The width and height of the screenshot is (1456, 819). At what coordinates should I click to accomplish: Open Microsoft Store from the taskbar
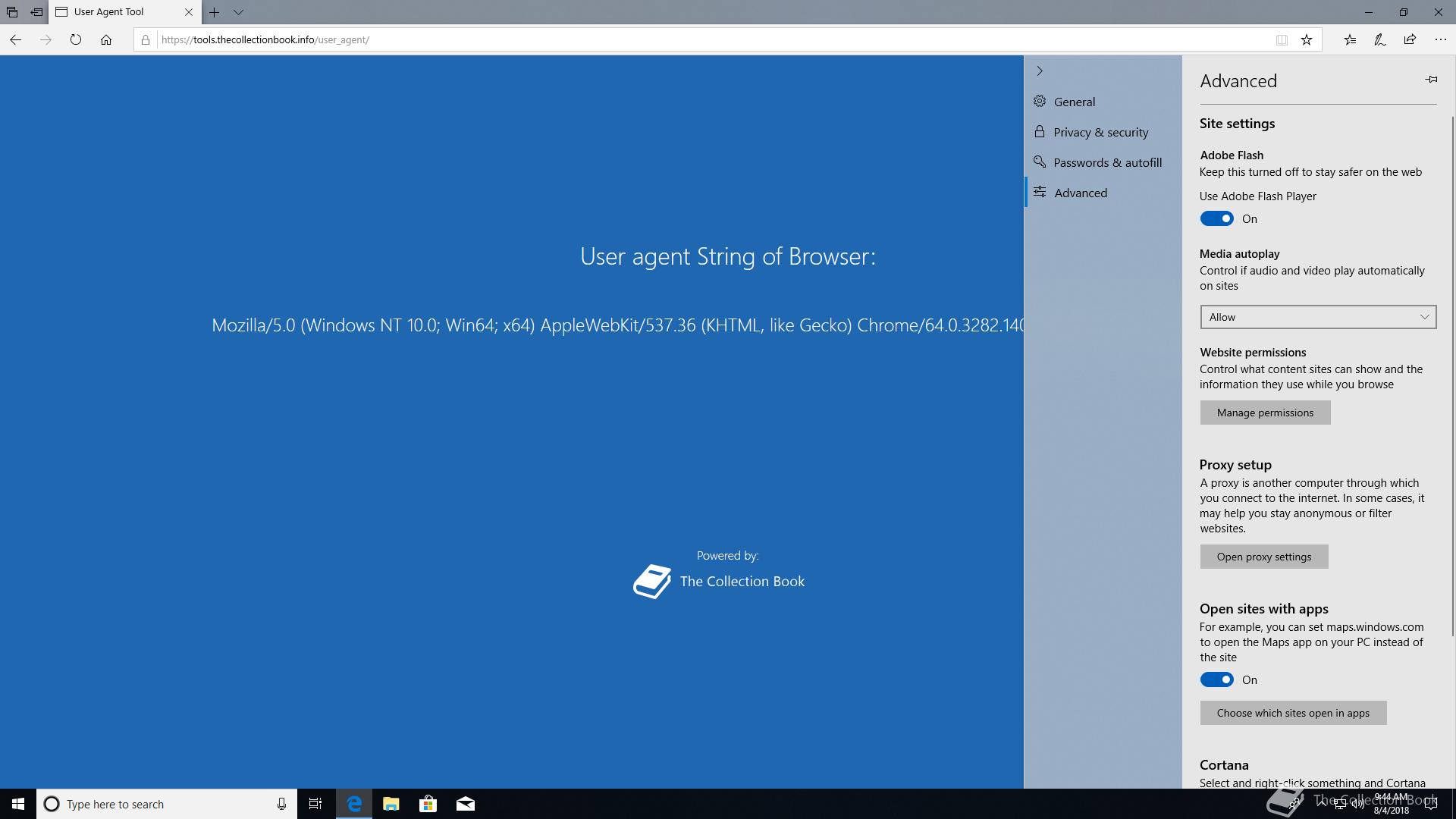pyautogui.click(x=428, y=804)
